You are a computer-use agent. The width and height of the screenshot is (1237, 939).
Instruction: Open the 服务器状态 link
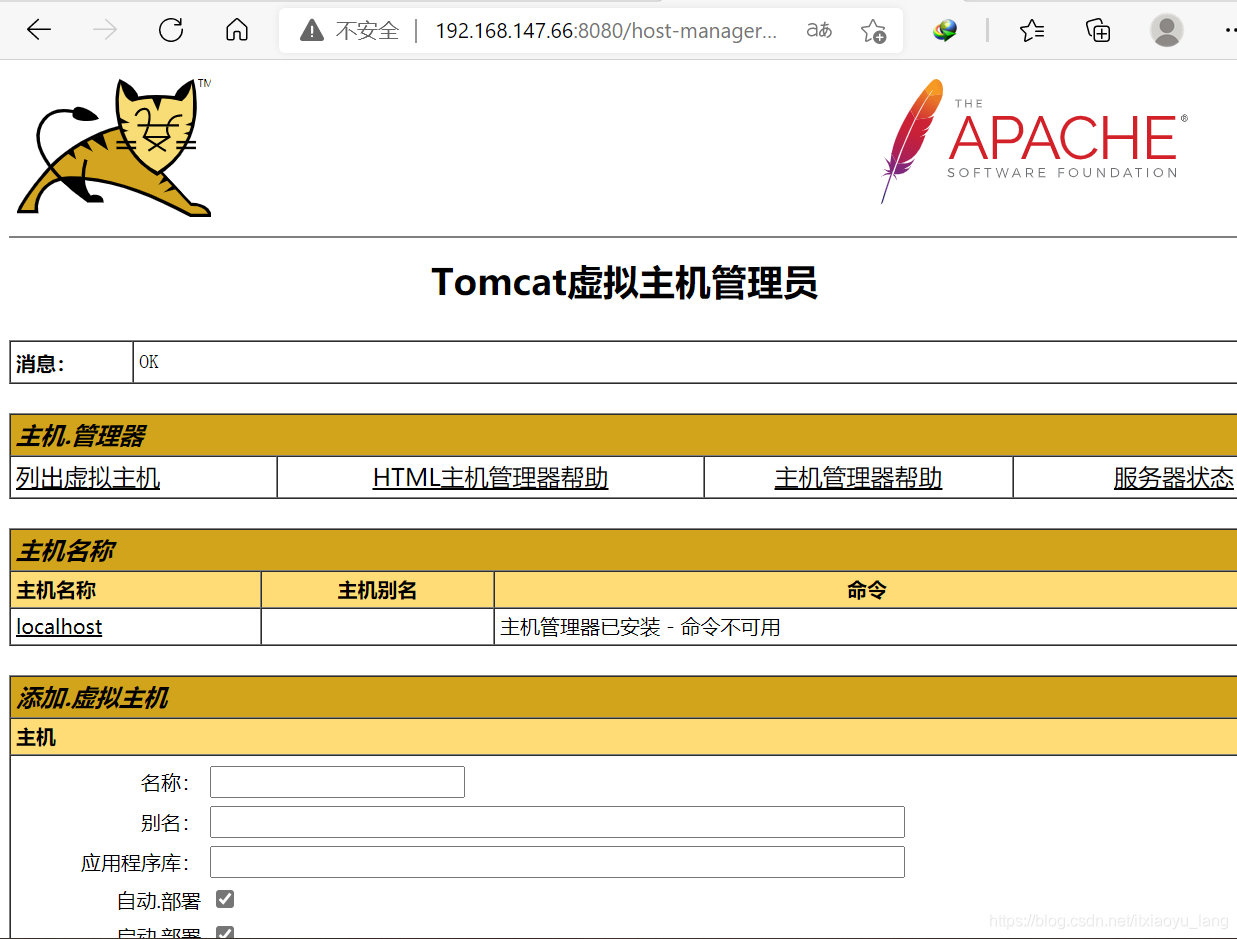[x=1174, y=478]
